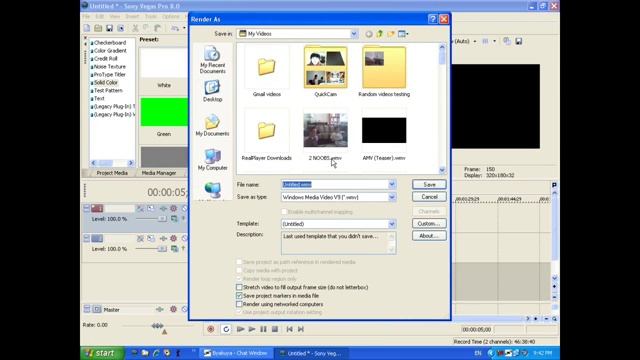Select Credit Roll generator
Screen dimensions: 640x360
pos(106,59)
